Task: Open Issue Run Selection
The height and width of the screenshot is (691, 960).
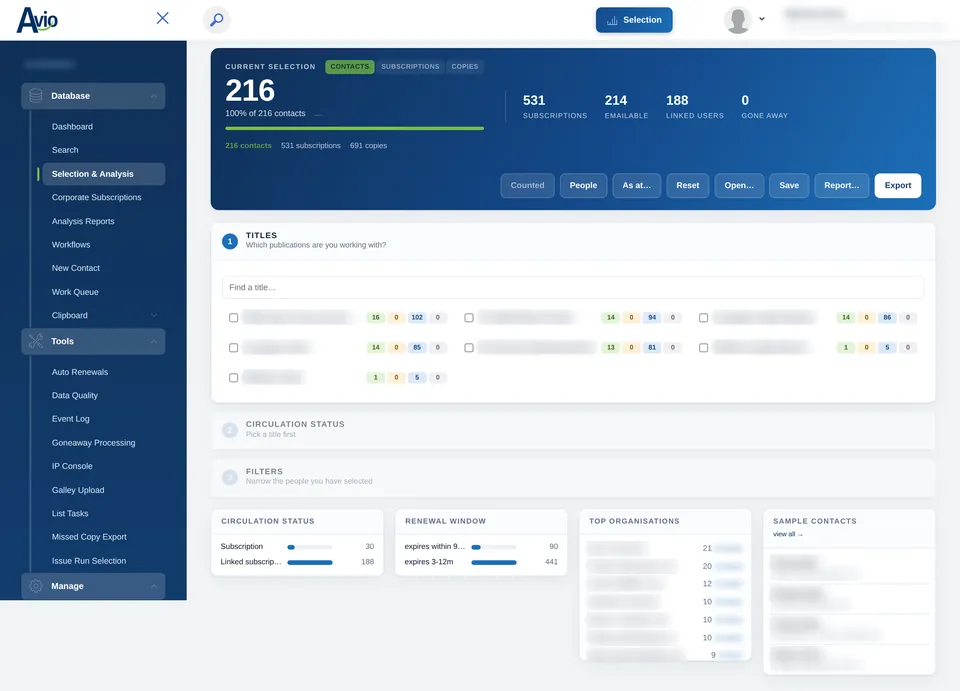Action: click(89, 561)
